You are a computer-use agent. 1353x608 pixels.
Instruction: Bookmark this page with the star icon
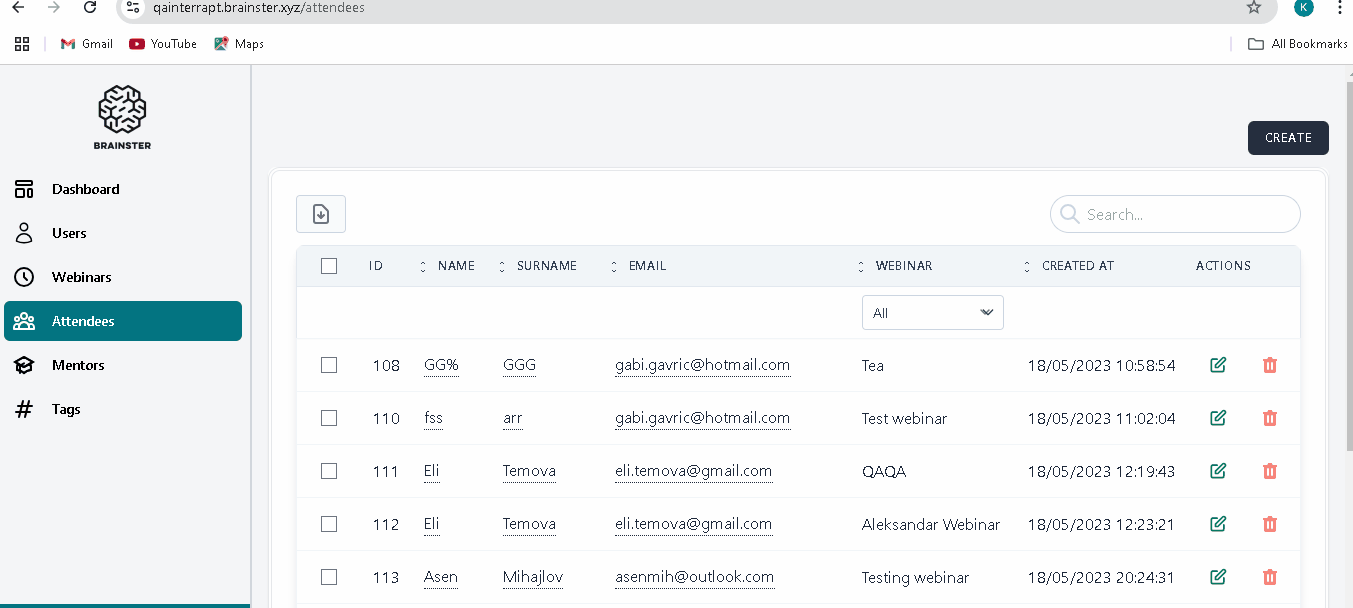1254,8
